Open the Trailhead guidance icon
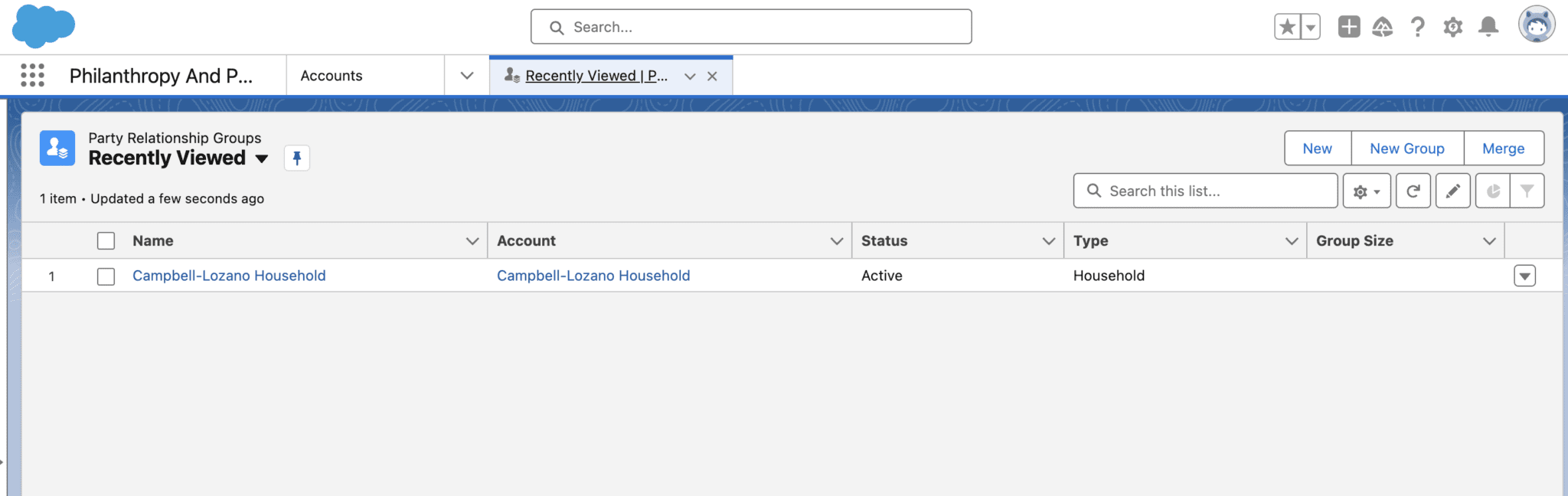 pyautogui.click(x=1383, y=27)
